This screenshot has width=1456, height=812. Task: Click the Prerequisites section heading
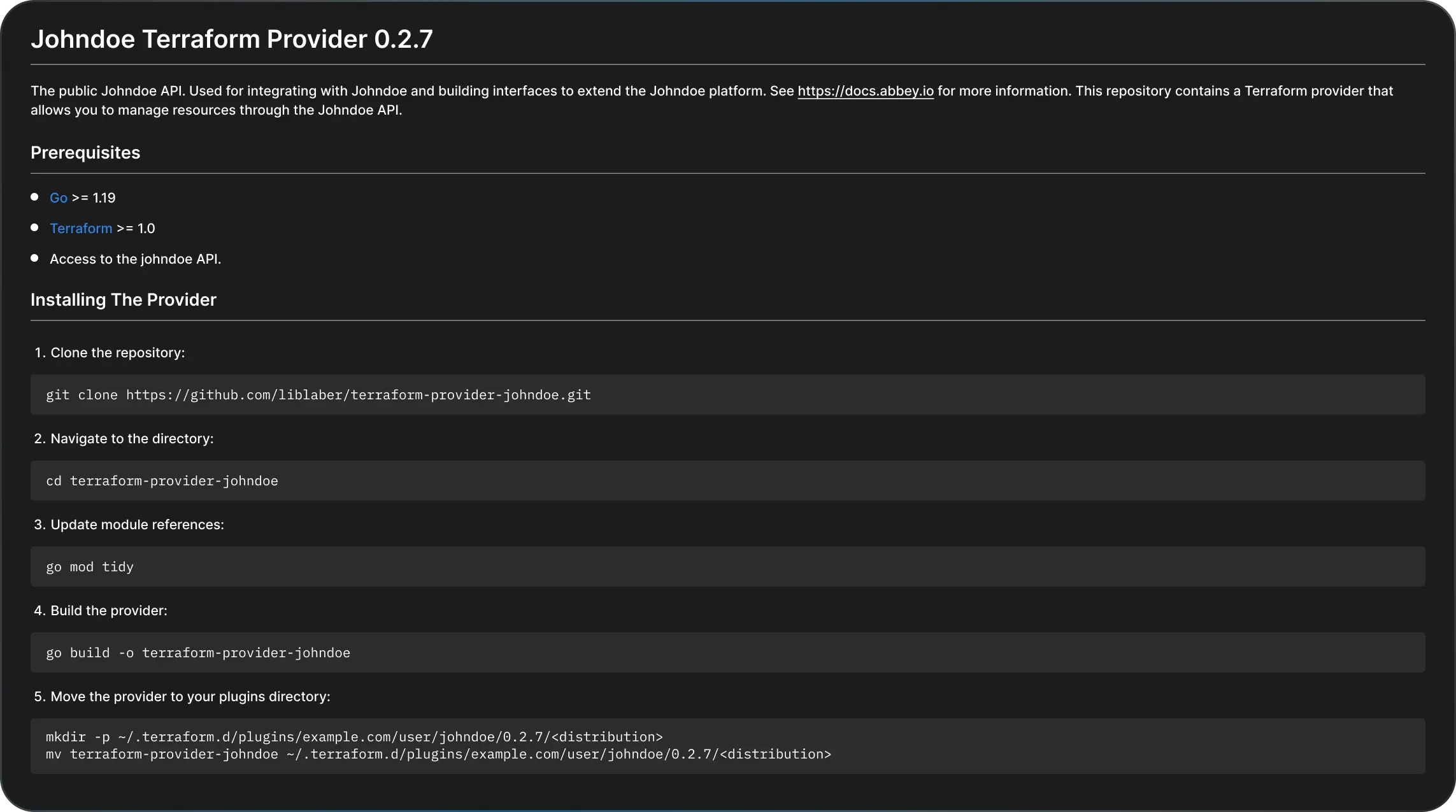pos(85,152)
